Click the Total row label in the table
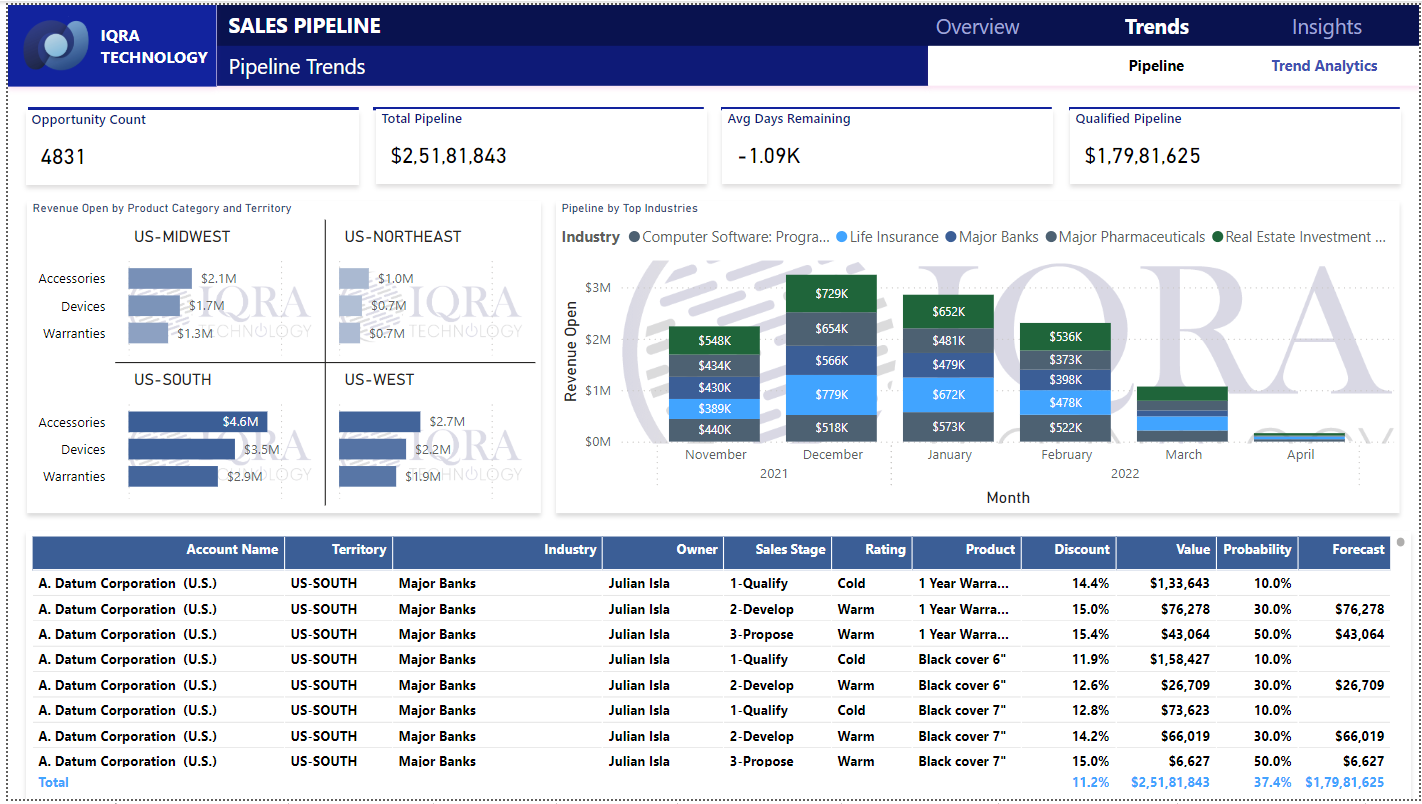The image size is (1422, 804). click(53, 782)
